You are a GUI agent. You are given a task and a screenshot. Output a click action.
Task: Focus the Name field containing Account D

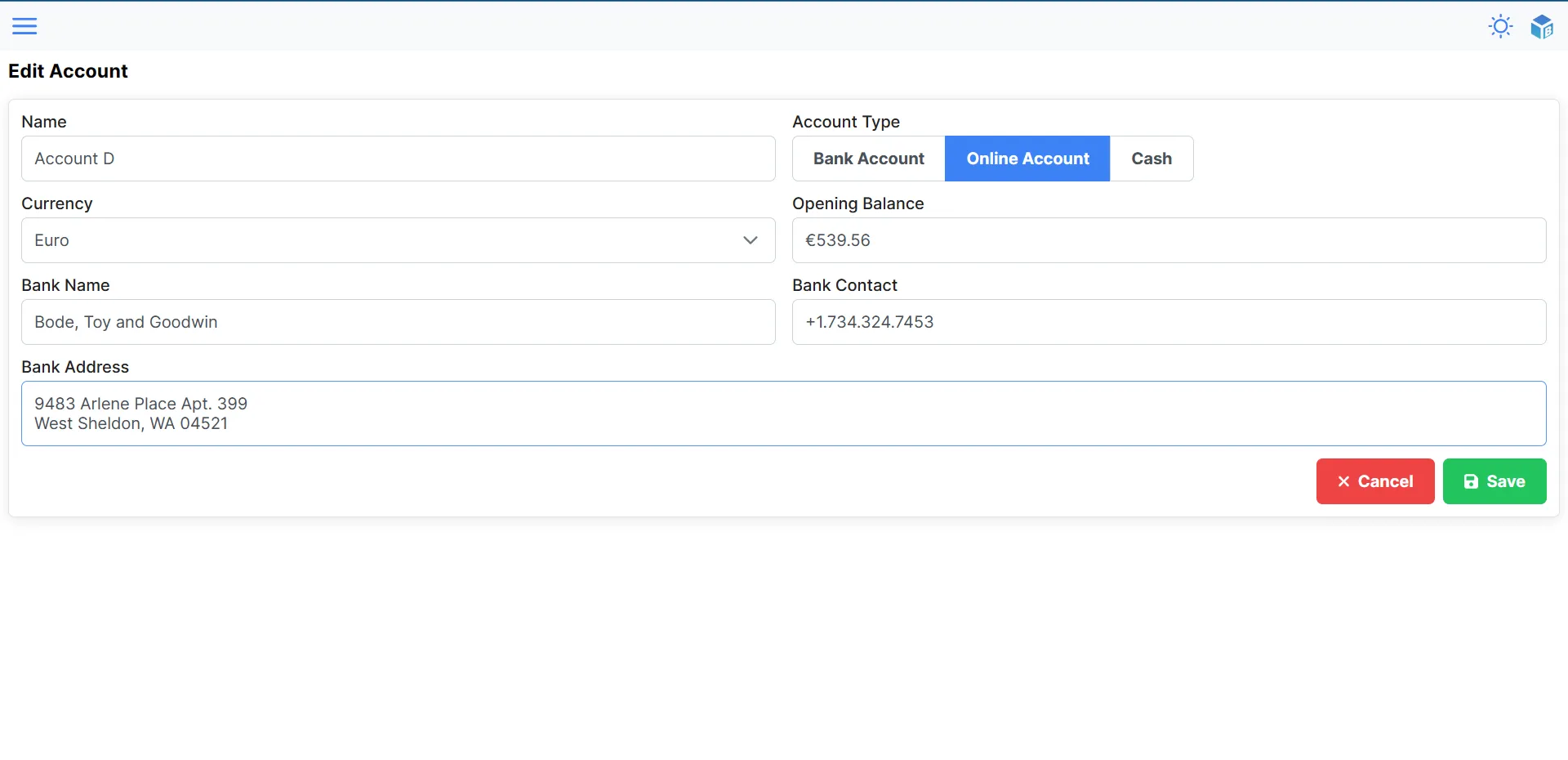point(398,159)
